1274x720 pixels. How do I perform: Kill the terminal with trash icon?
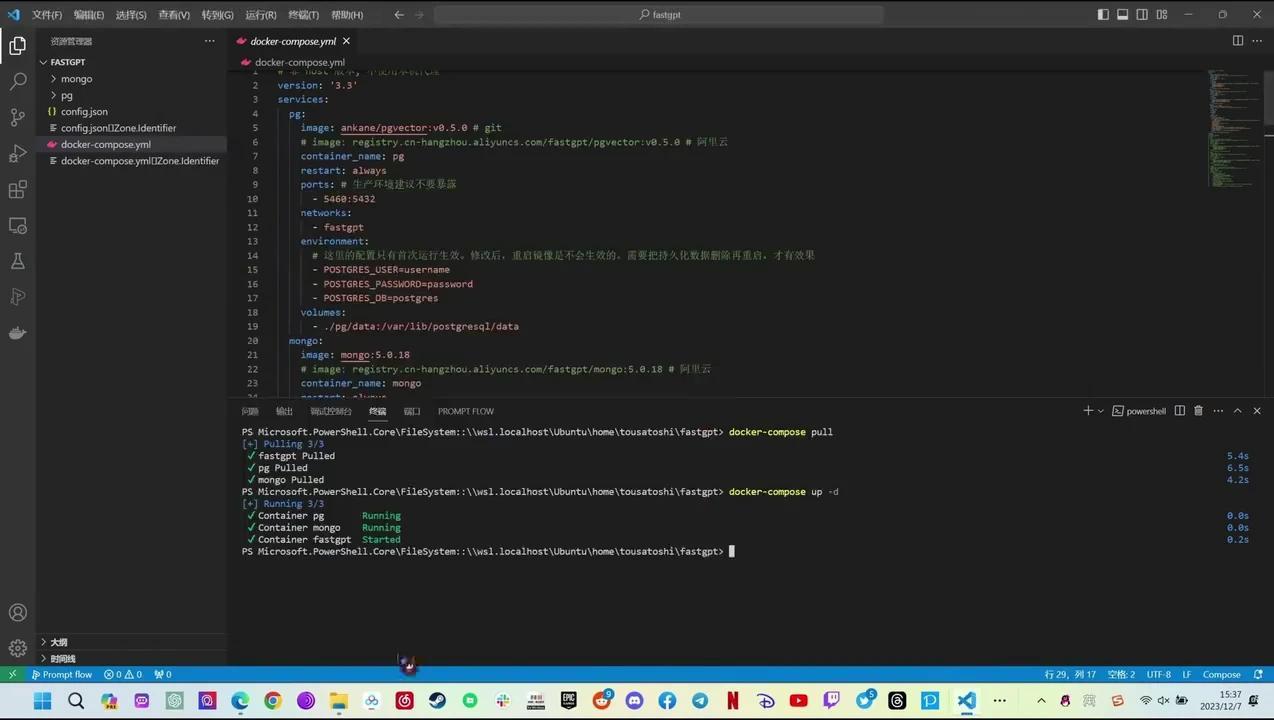pos(1198,411)
